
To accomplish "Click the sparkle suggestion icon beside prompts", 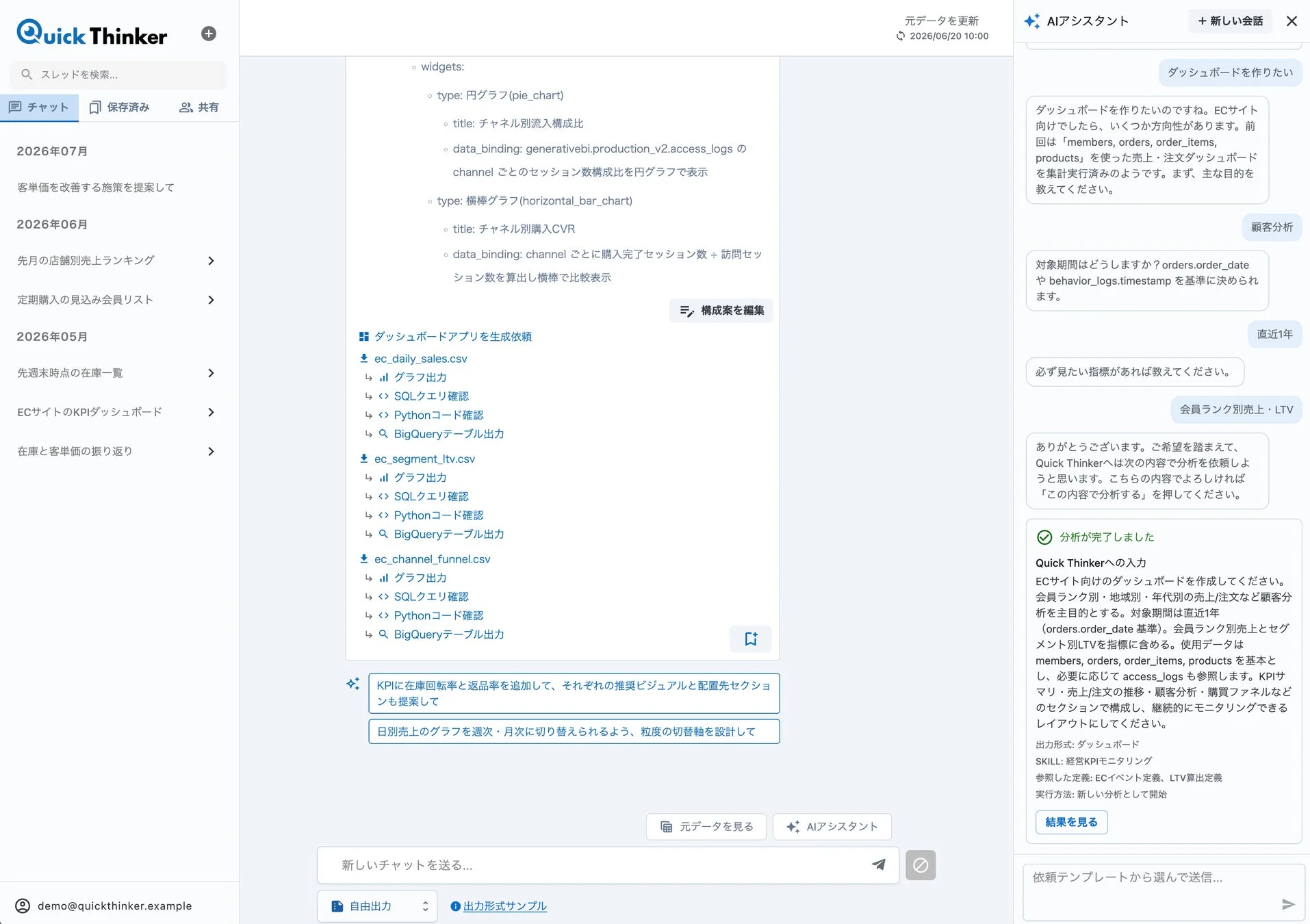I will pyautogui.click(x=353, y=684).
